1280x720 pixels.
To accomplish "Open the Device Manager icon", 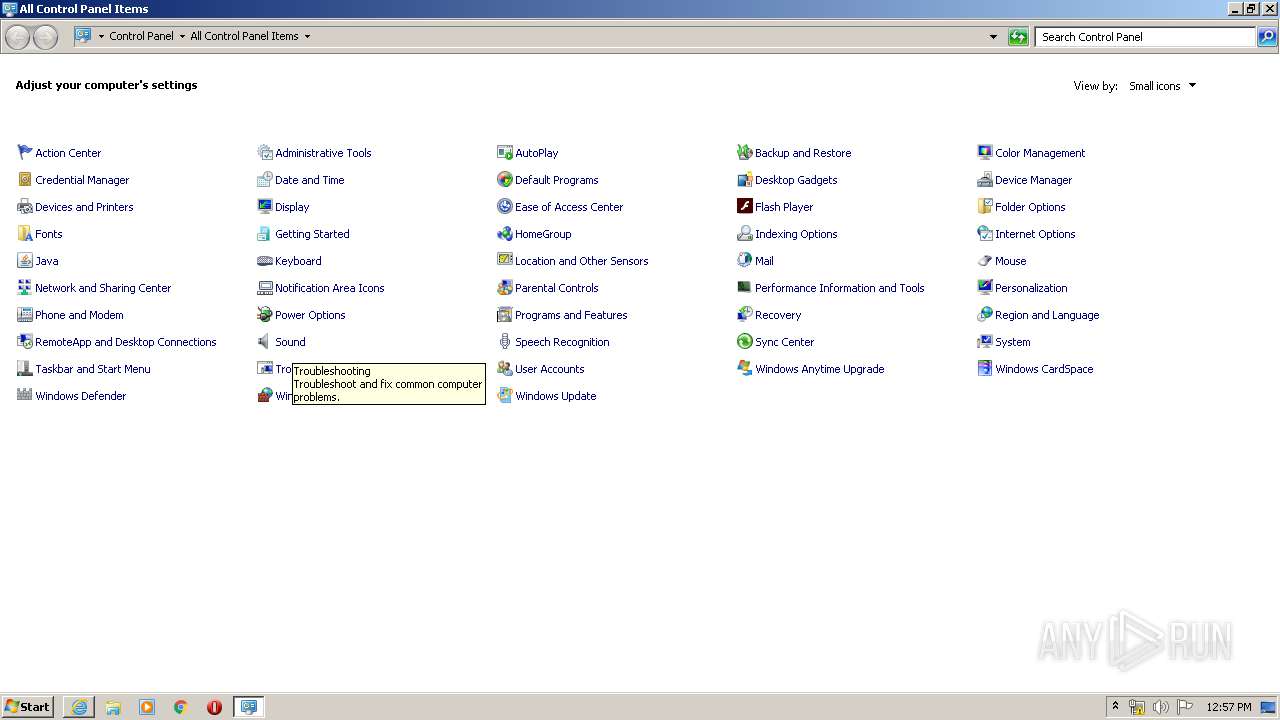I will click(x=985, y=180).
